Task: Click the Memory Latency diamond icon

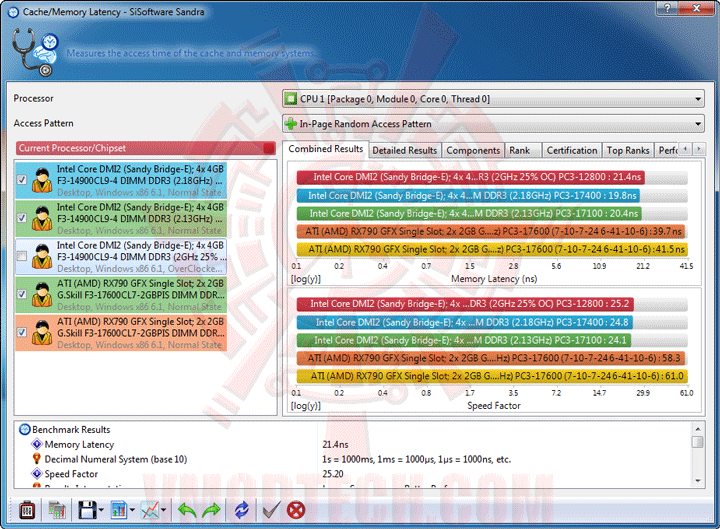Action: point(37,445)
